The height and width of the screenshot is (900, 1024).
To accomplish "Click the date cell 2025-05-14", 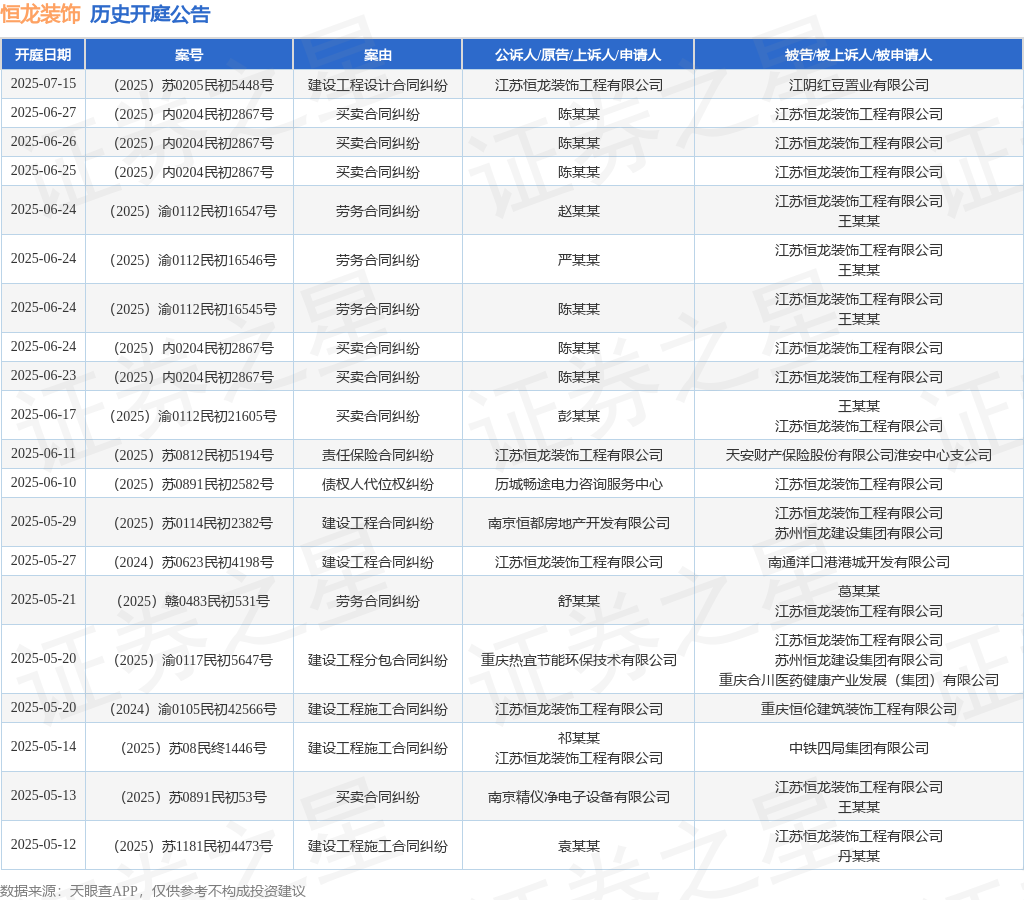I will 43,747.
